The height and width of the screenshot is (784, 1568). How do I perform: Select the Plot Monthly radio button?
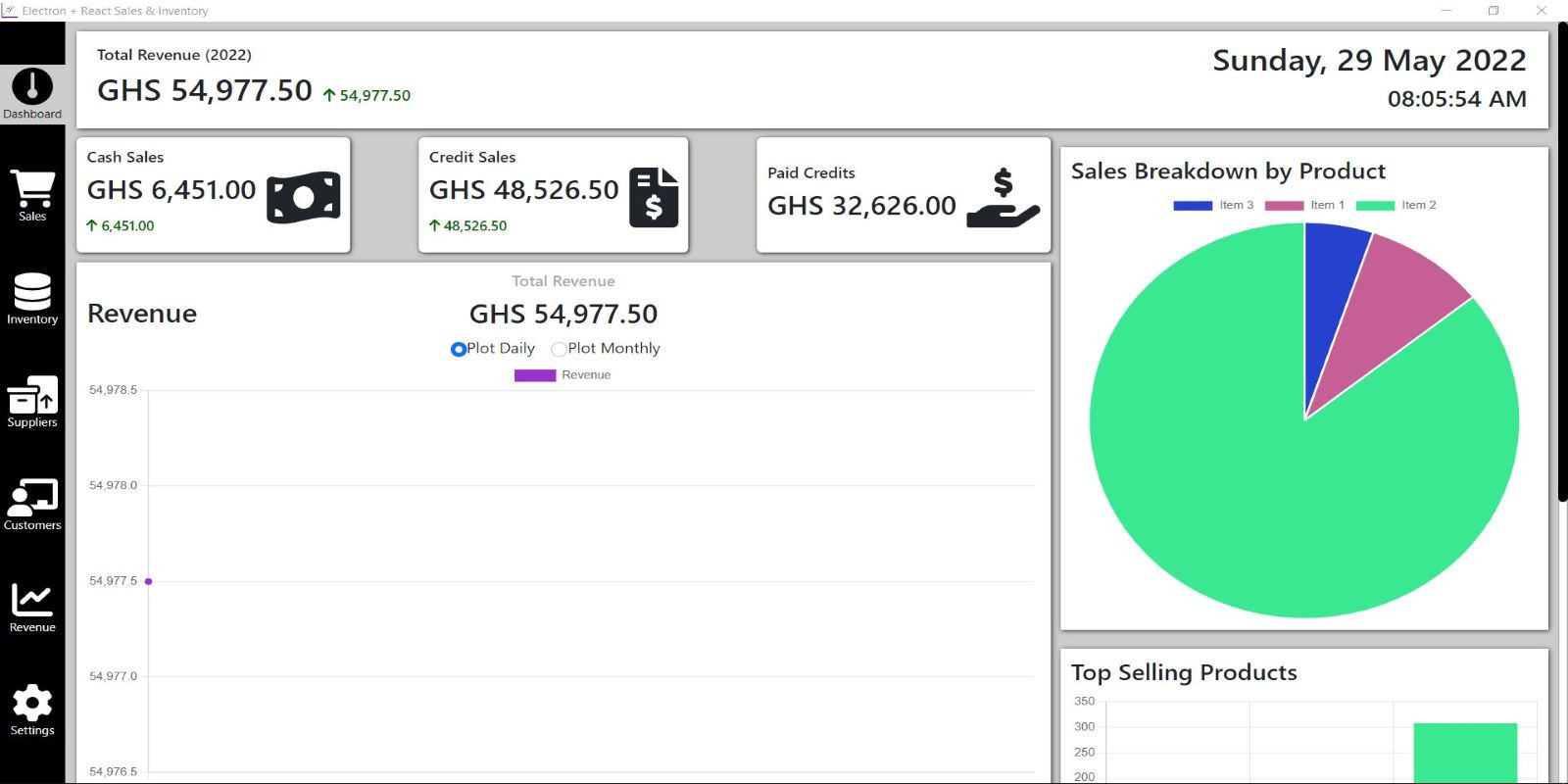coord(559,349)
